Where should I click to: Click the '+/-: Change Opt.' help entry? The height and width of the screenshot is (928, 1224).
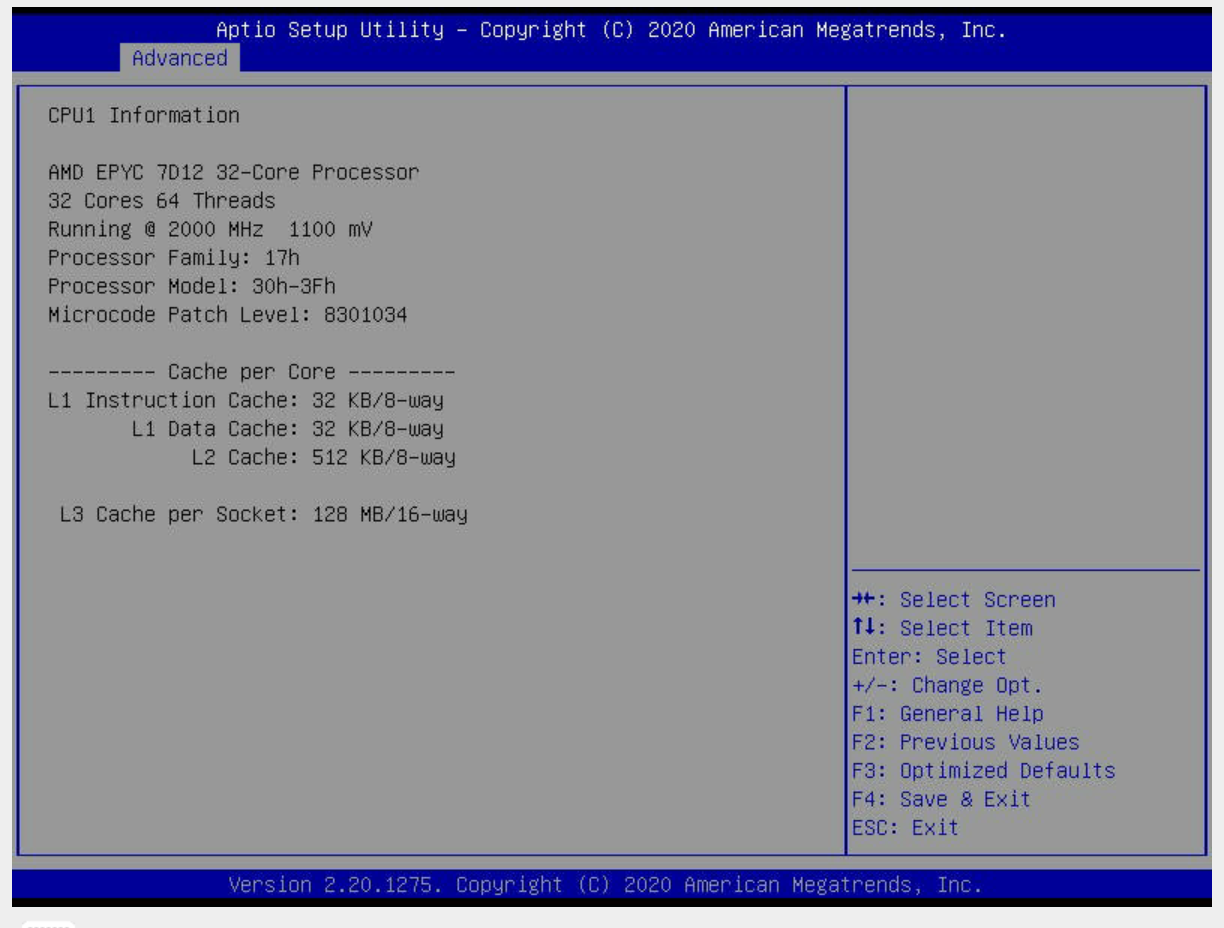pyautogui.click(x=947, y=686)
